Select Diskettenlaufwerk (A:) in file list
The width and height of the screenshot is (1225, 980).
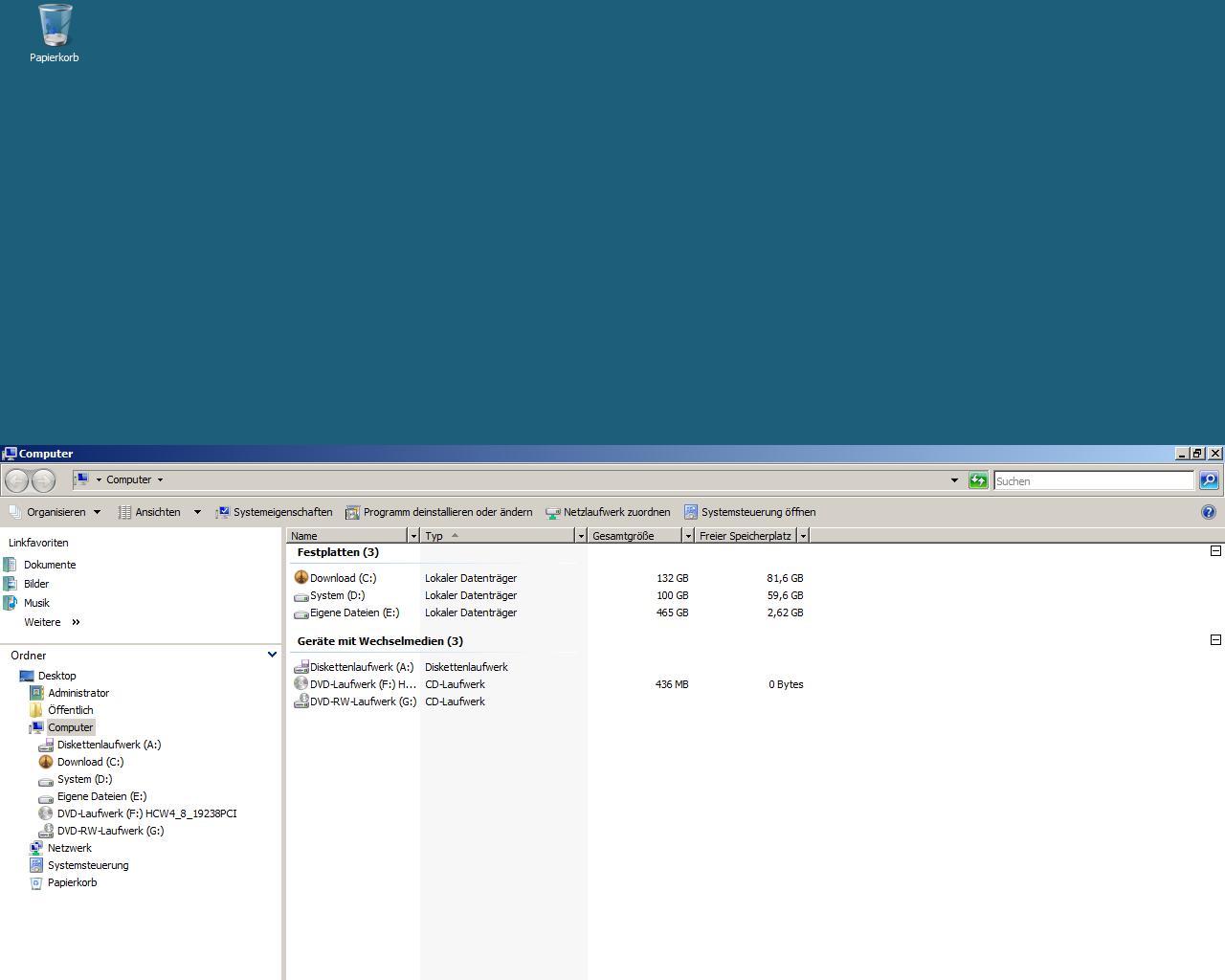pyautogui.click(x=361, y=667)
